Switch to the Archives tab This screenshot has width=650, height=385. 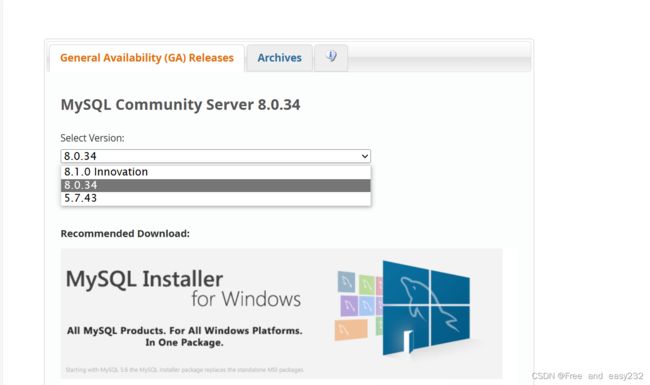point(279,58)
